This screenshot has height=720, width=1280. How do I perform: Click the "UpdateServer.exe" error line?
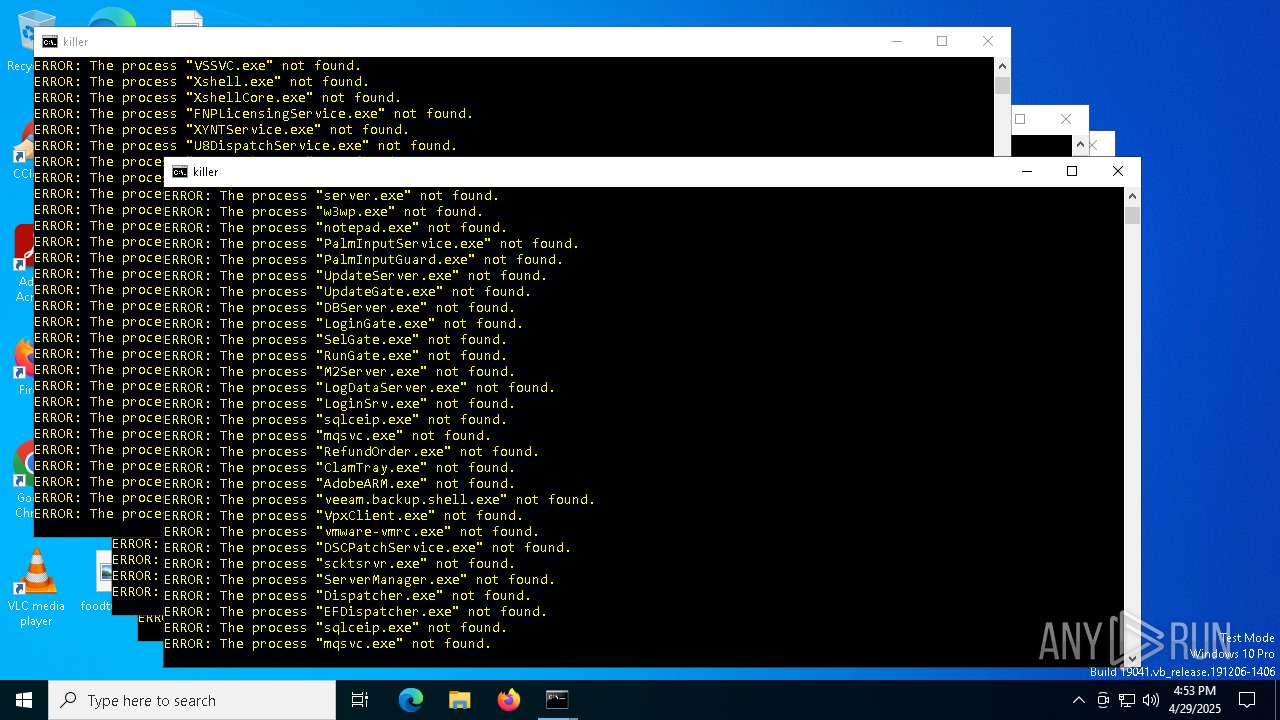pyautogui.click(x=356, y=276)
